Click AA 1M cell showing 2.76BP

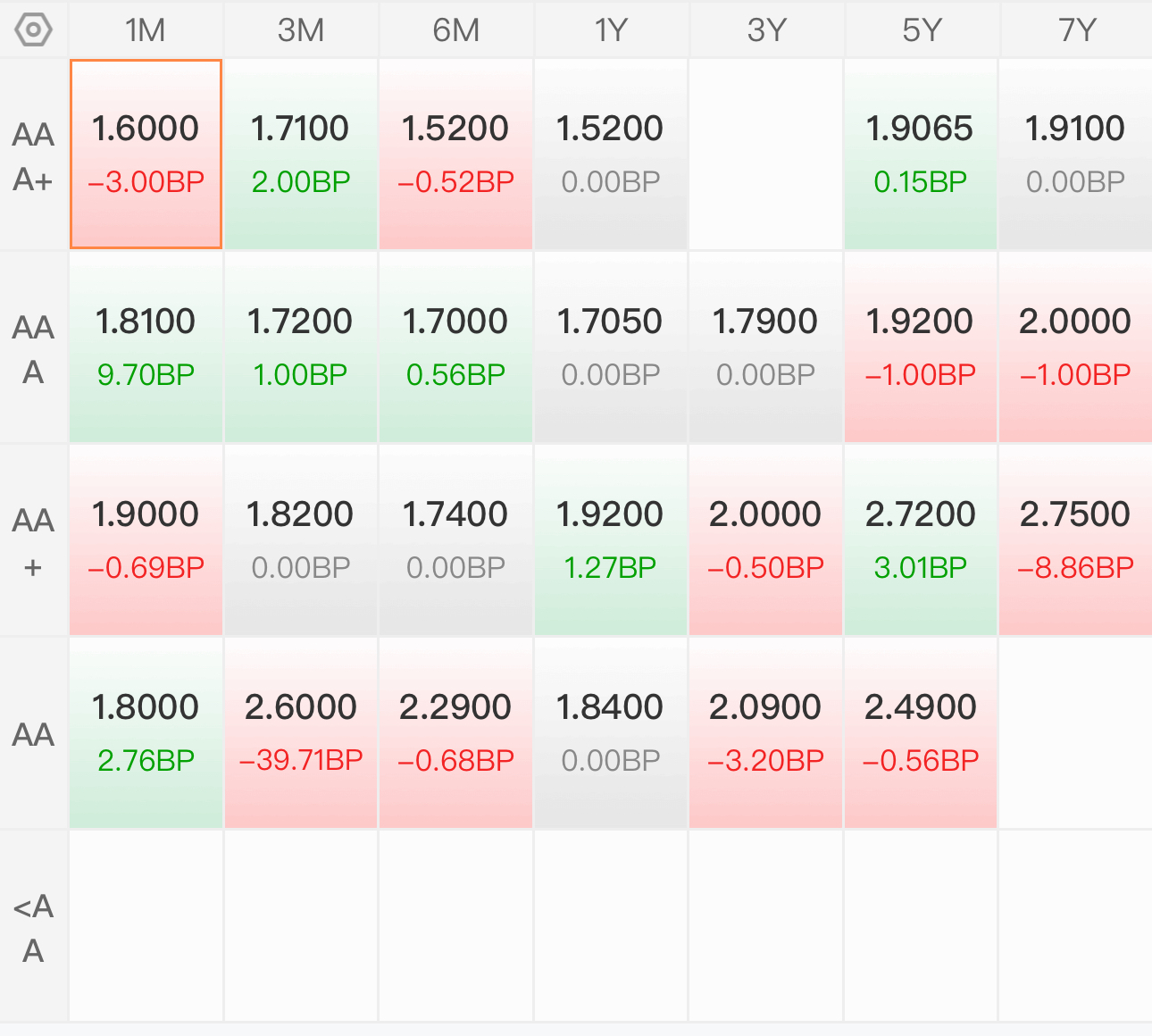[146, 733]
